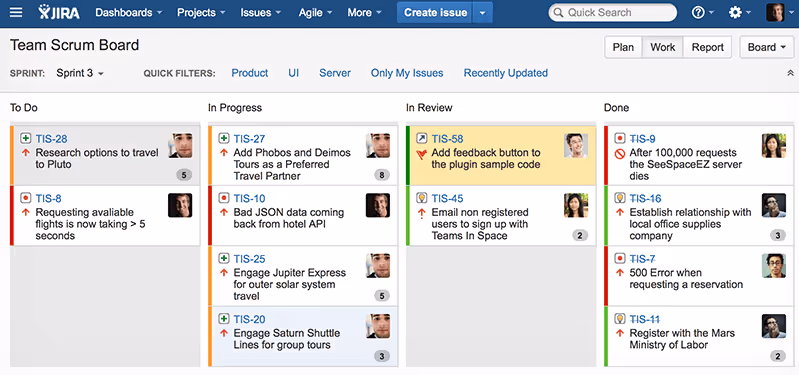Click the 2 points badge on TIS-11

point(778,356)
